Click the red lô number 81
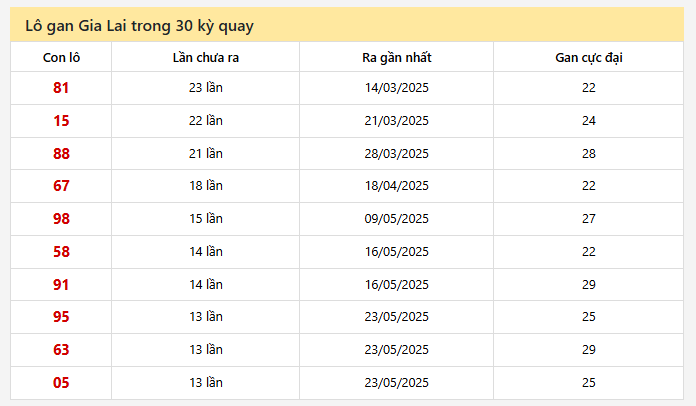696x406 pixels. coord(61,88)
